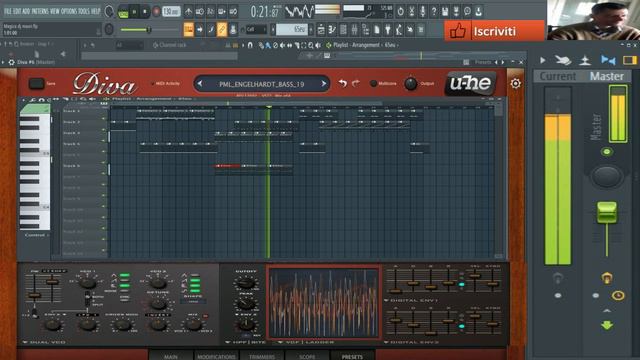Screen dimensions: 640x360
Task: Click Diva redo arrow
Action: click(x=356, y=83)
